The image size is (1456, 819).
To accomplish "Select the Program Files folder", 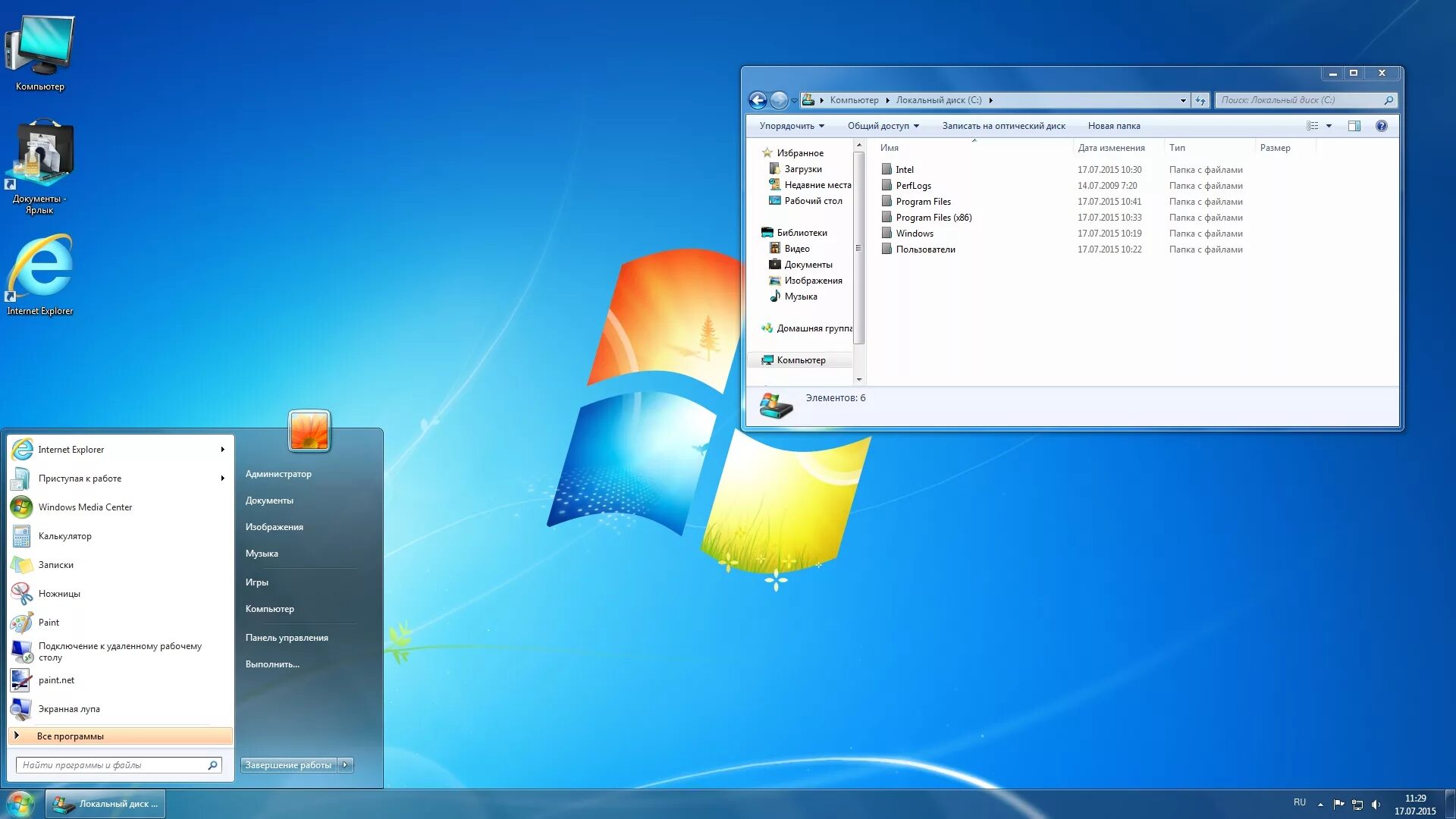I will click(x=923, y=202).
